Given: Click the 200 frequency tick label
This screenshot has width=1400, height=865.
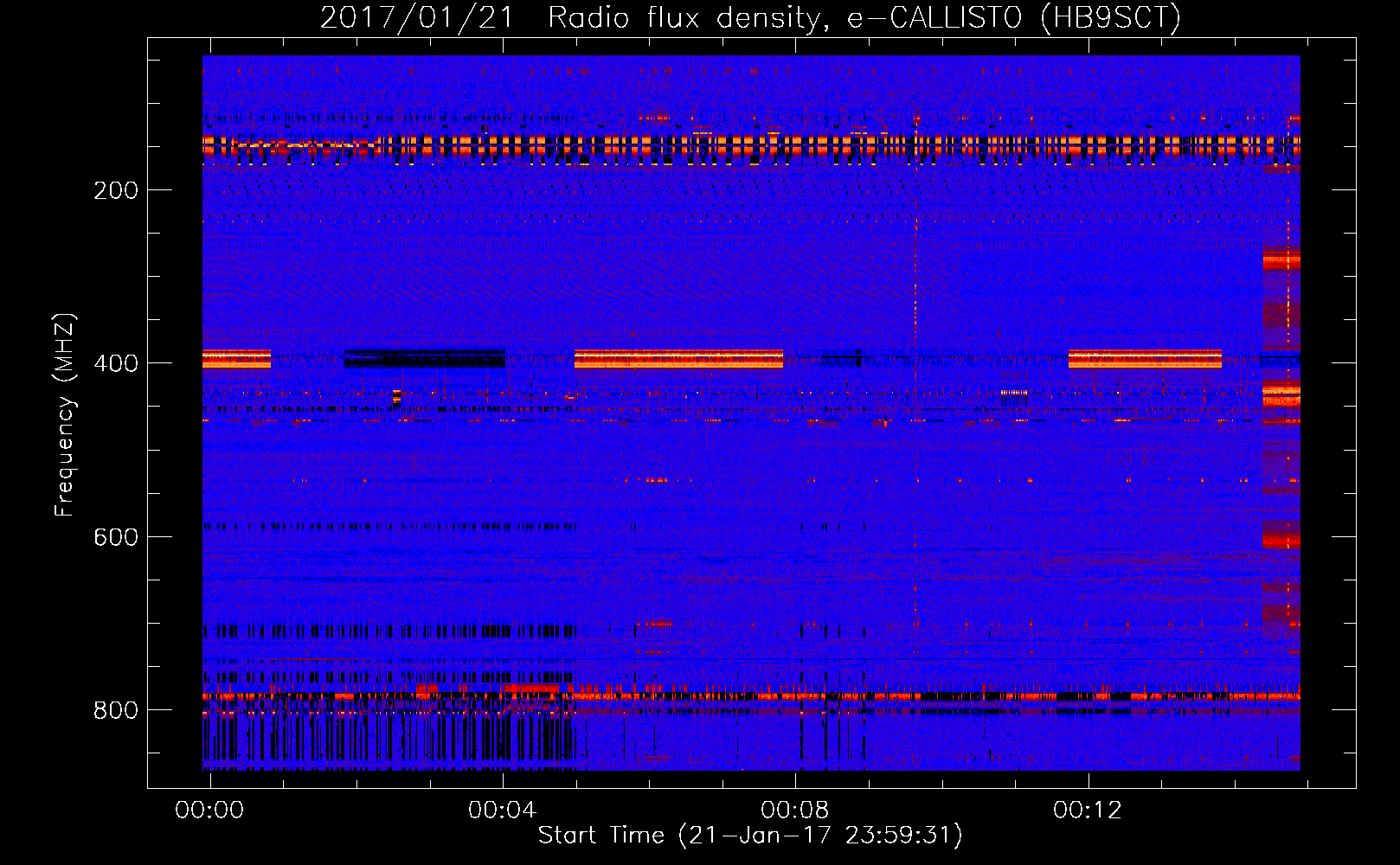Looking at the screenshot, I should point(116,190).
